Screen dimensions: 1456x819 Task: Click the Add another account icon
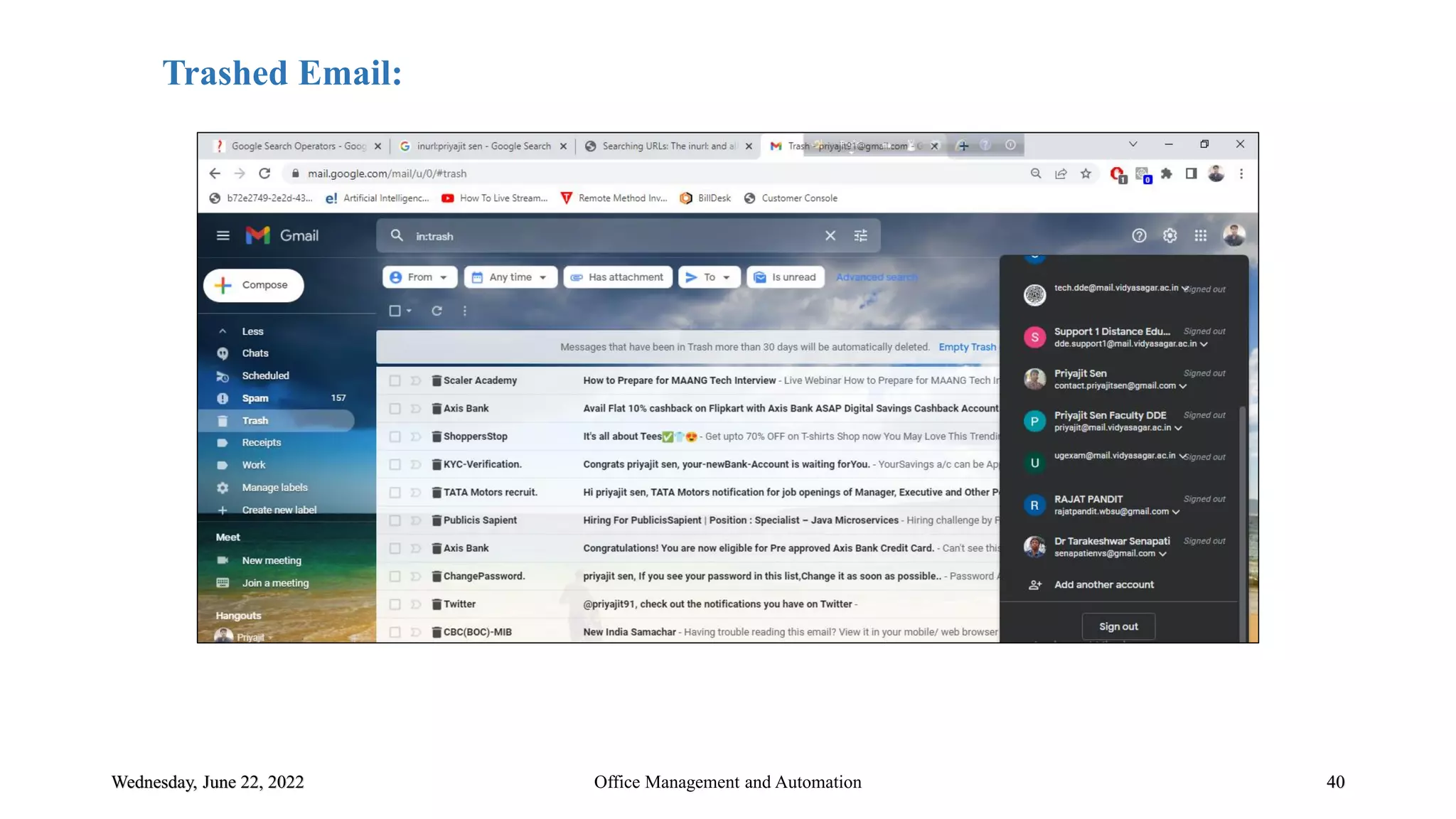click(1035, 584)
